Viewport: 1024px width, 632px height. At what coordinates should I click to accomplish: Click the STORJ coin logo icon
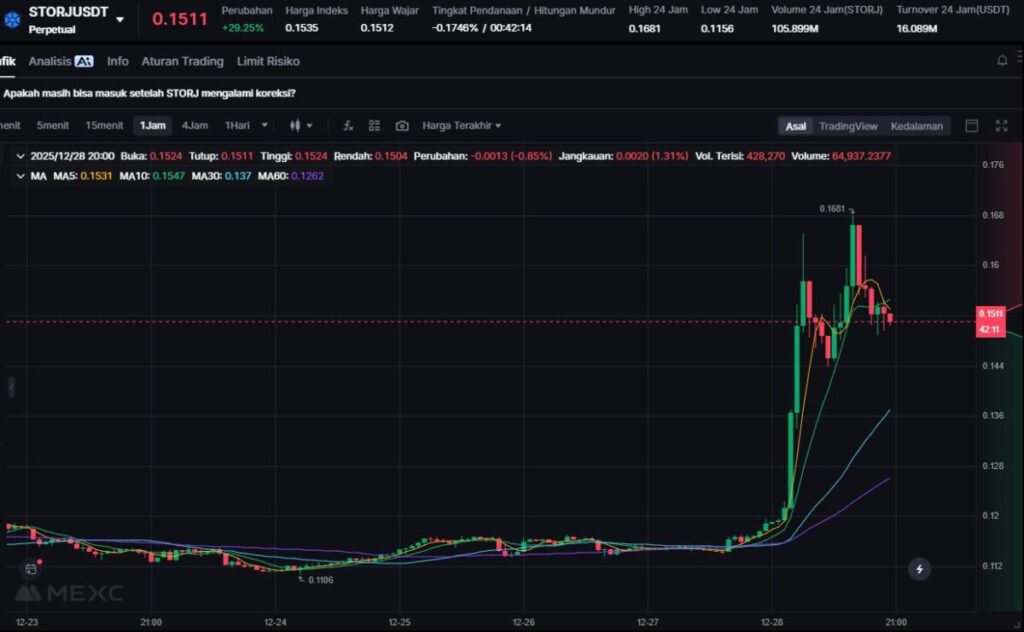coord(12,19)
